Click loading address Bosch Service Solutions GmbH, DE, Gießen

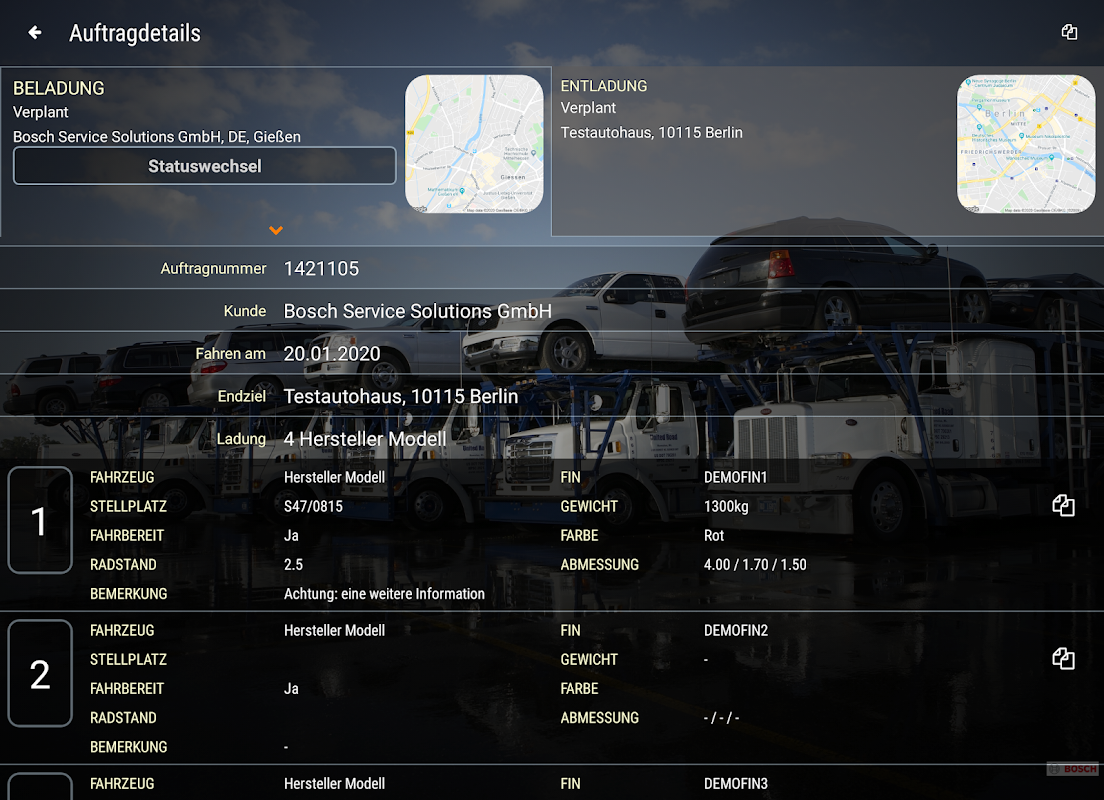[x=156, y=137]
